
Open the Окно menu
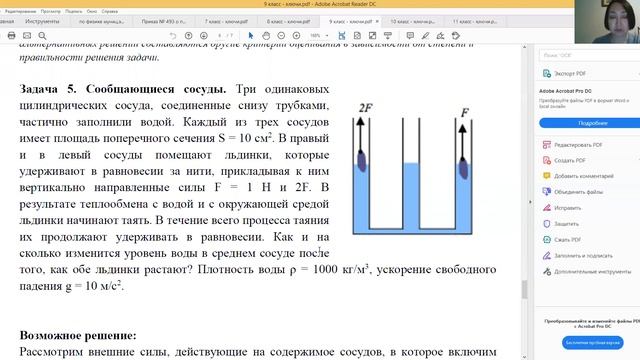(92, 11)
